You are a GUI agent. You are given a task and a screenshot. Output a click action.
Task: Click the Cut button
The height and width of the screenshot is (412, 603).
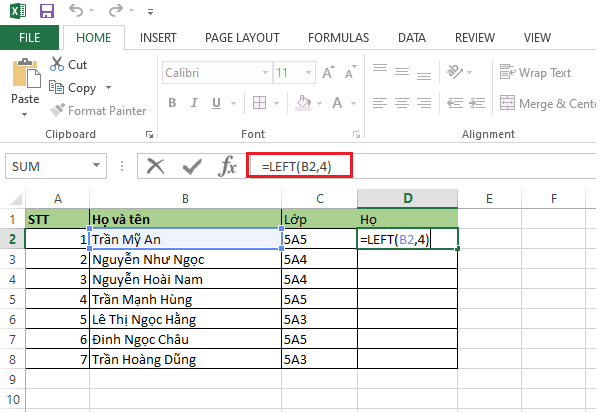[x=68, y=64]
